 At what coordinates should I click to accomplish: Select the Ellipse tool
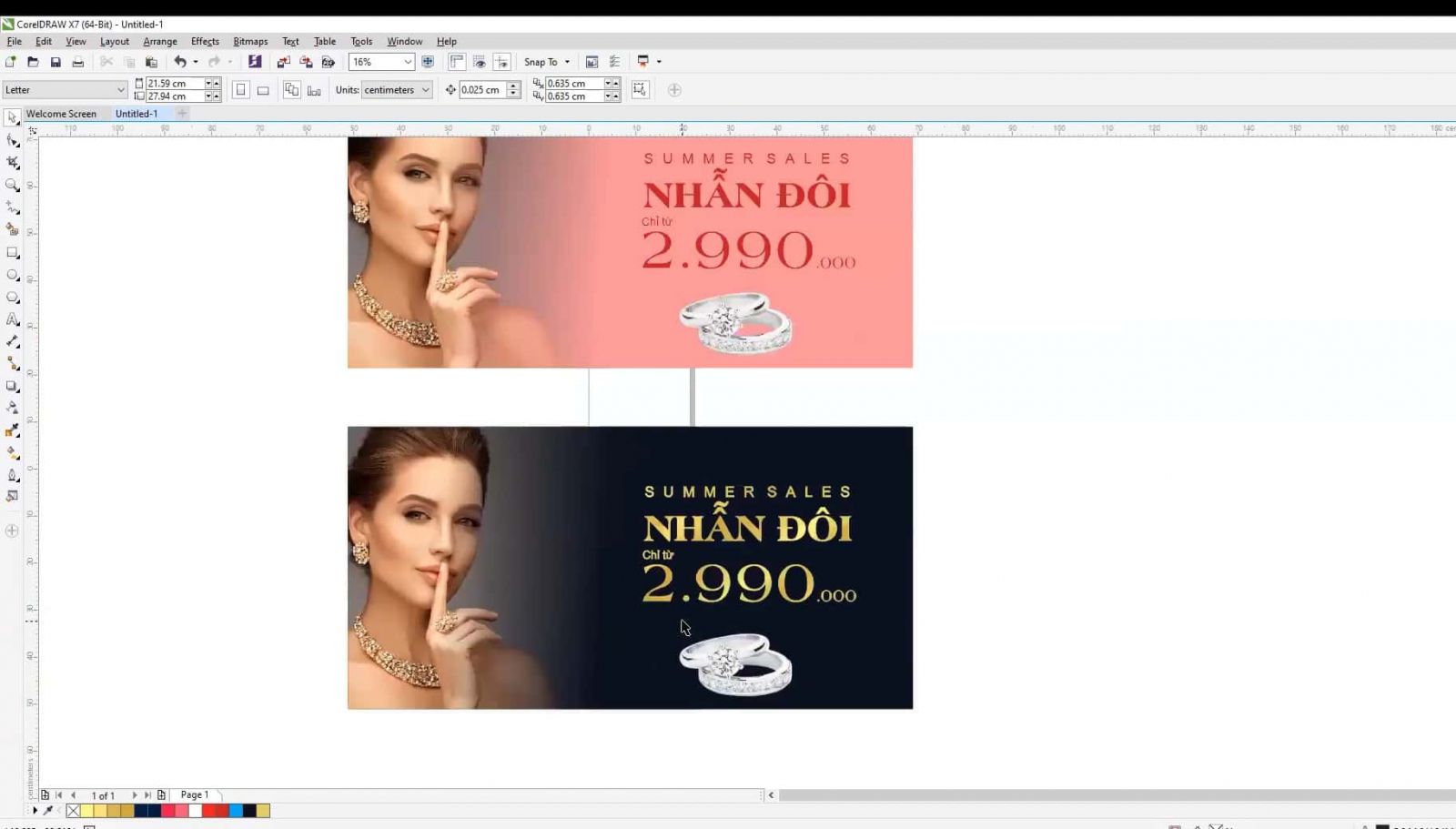pyautogui.click(x=12, y=274)
